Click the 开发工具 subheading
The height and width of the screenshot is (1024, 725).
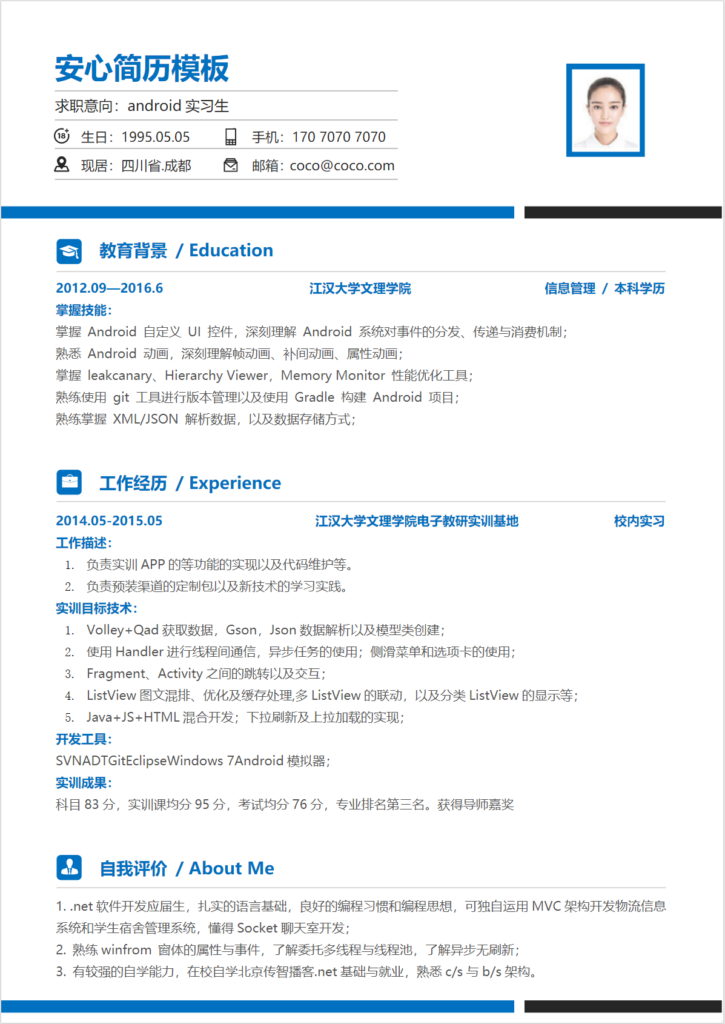tap(83, 739)
